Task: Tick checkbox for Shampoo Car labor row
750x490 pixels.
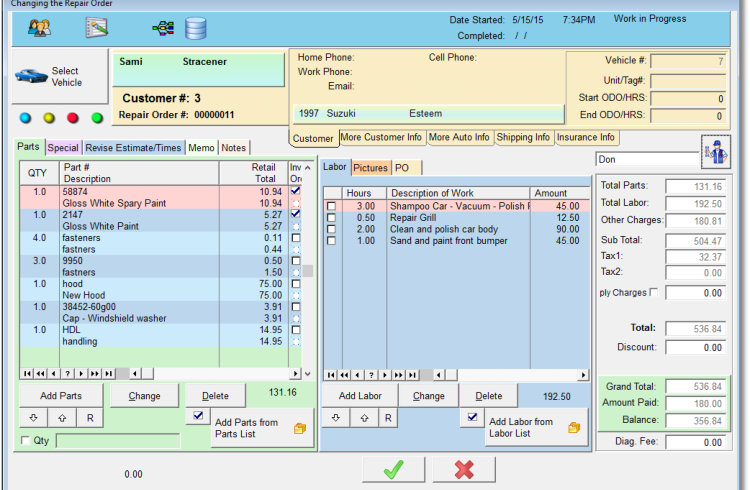Action: [x=331, y=206]
